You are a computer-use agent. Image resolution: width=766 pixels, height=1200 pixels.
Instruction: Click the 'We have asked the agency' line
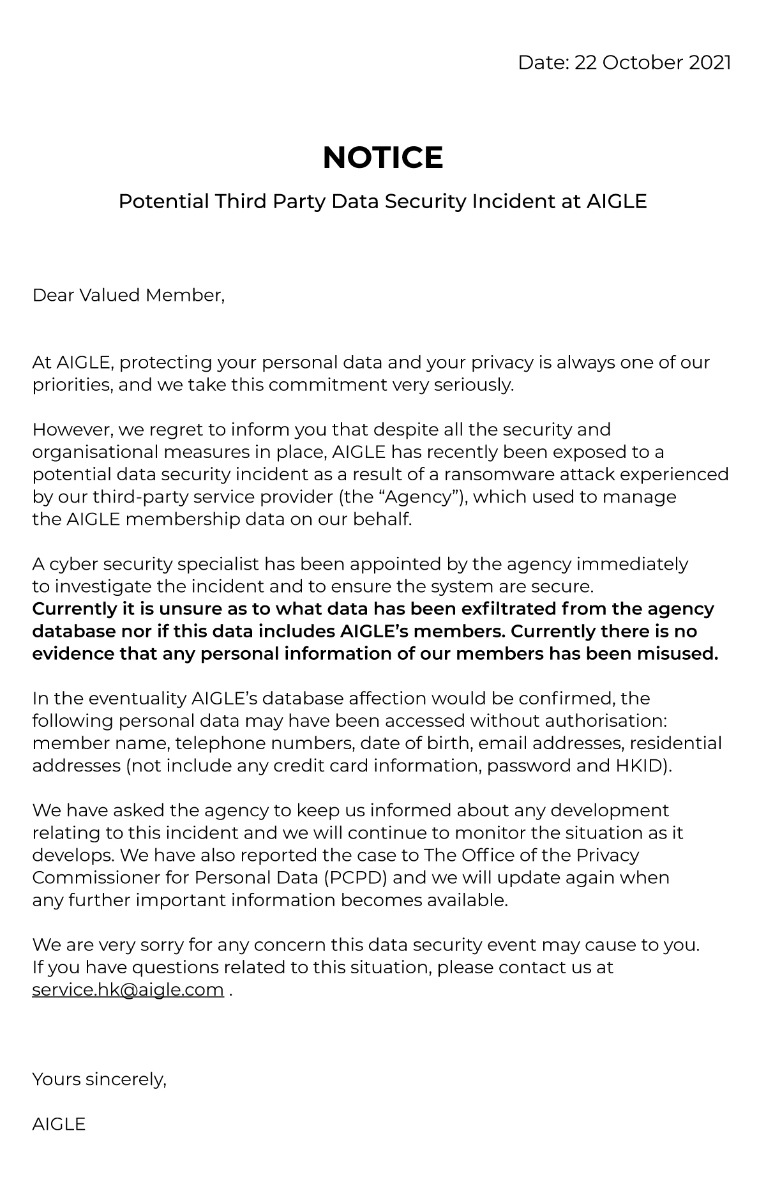coord(351,811)
